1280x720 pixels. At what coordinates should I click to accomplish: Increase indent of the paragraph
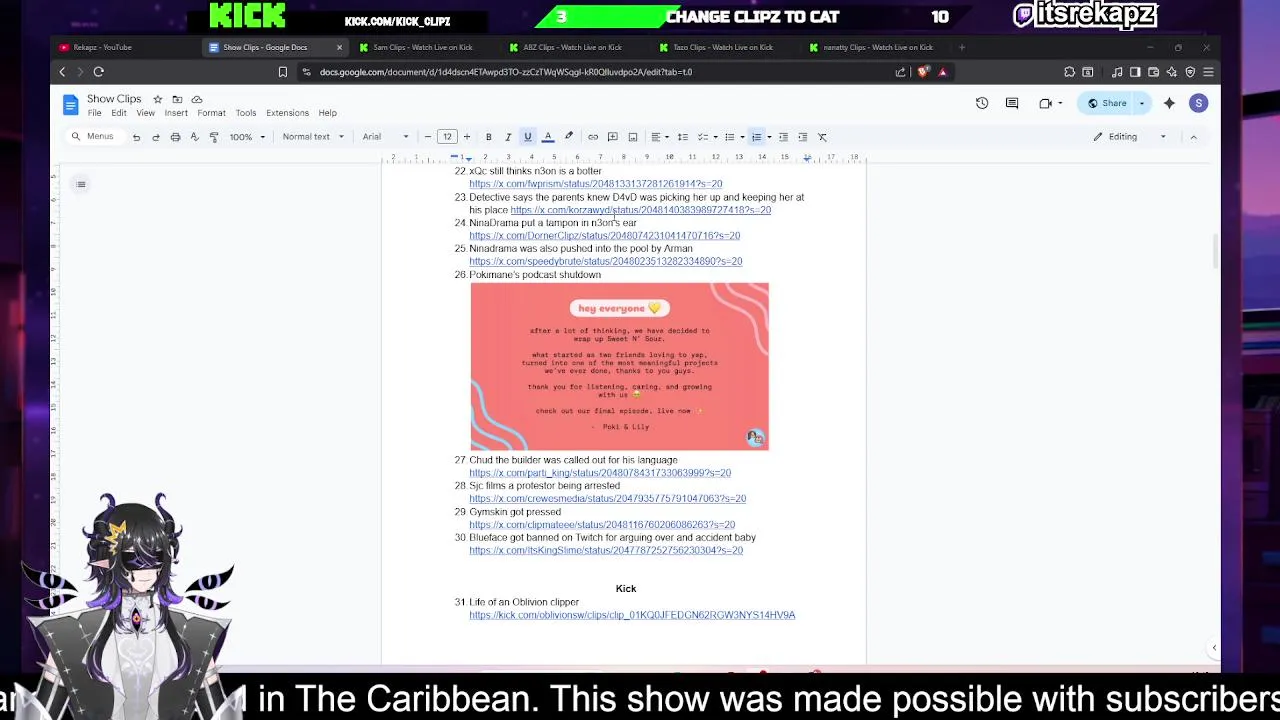[802, 137]
